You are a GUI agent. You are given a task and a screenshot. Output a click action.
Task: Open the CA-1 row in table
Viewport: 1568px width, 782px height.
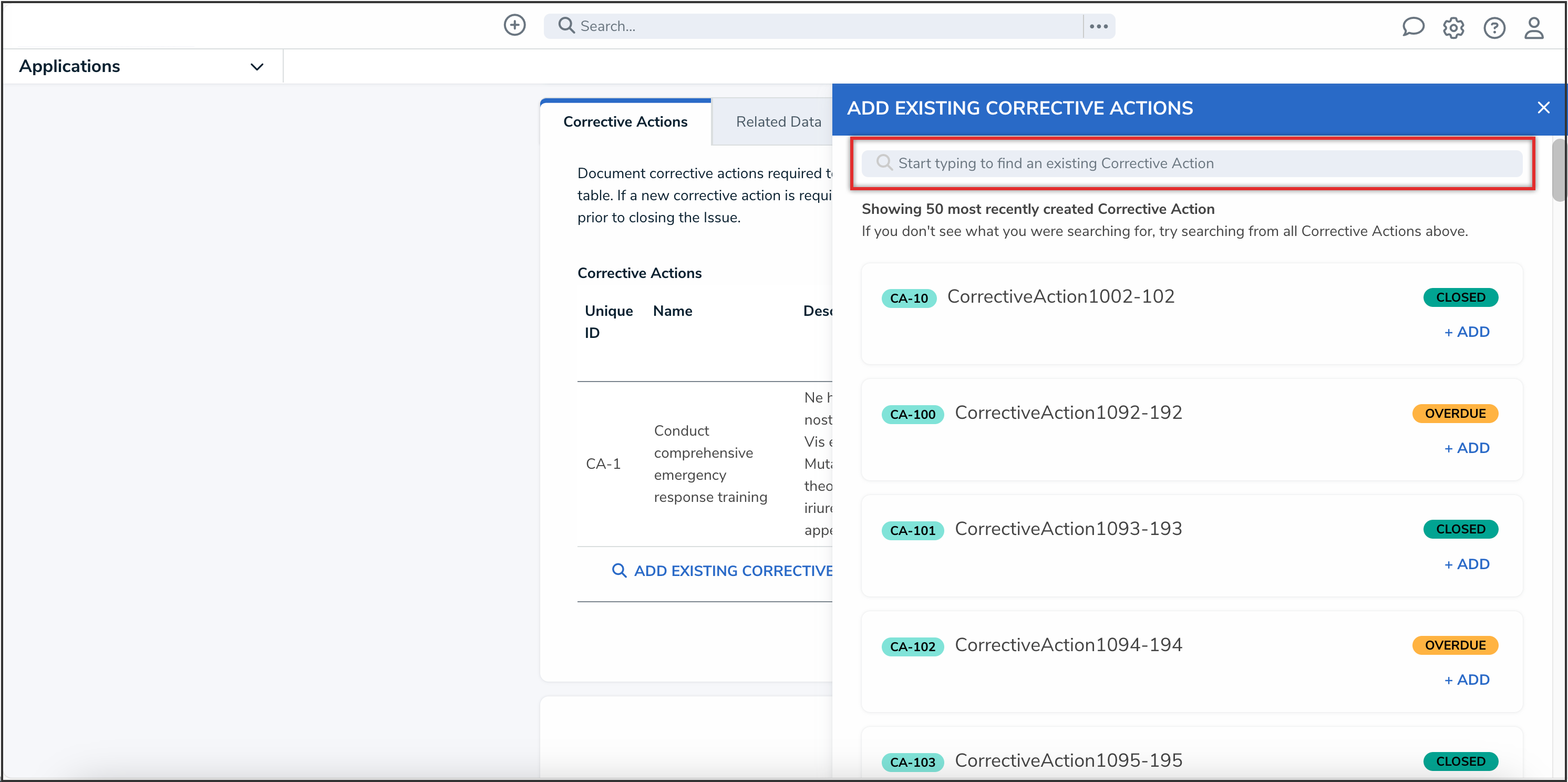coord(603,464)
